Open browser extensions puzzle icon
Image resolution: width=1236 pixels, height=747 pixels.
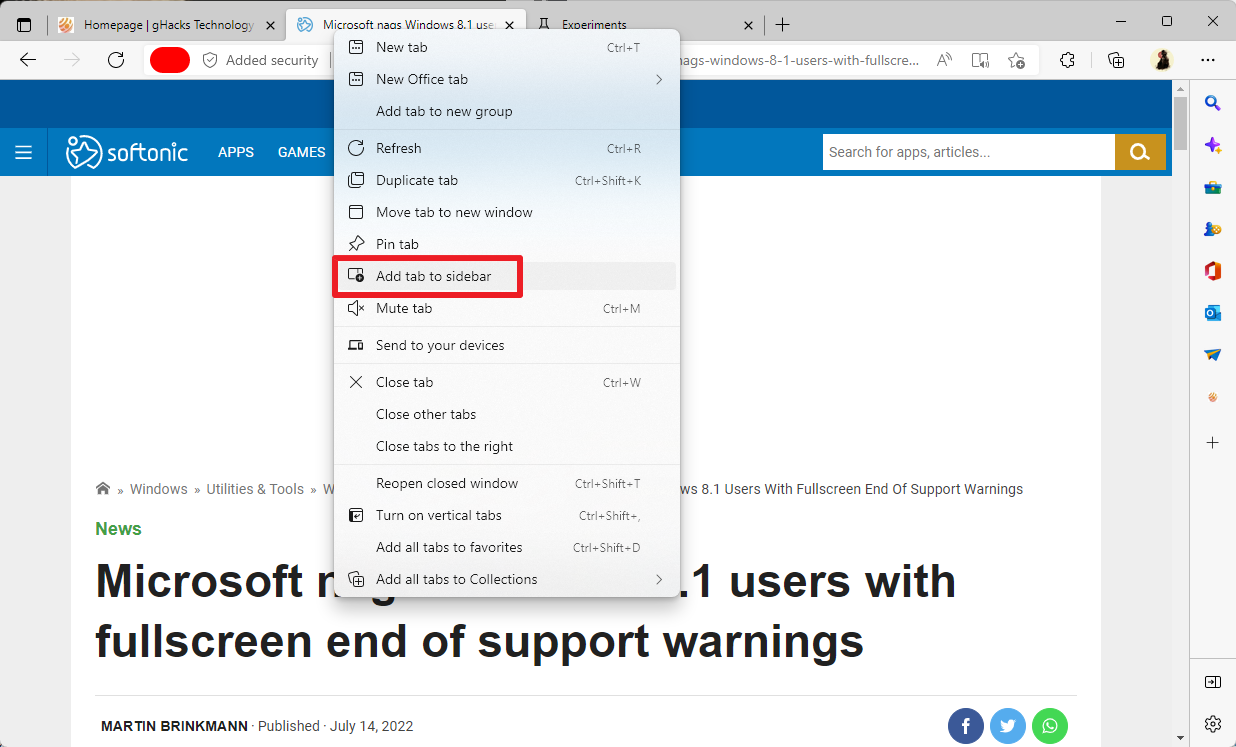(x=1067, y=60)
